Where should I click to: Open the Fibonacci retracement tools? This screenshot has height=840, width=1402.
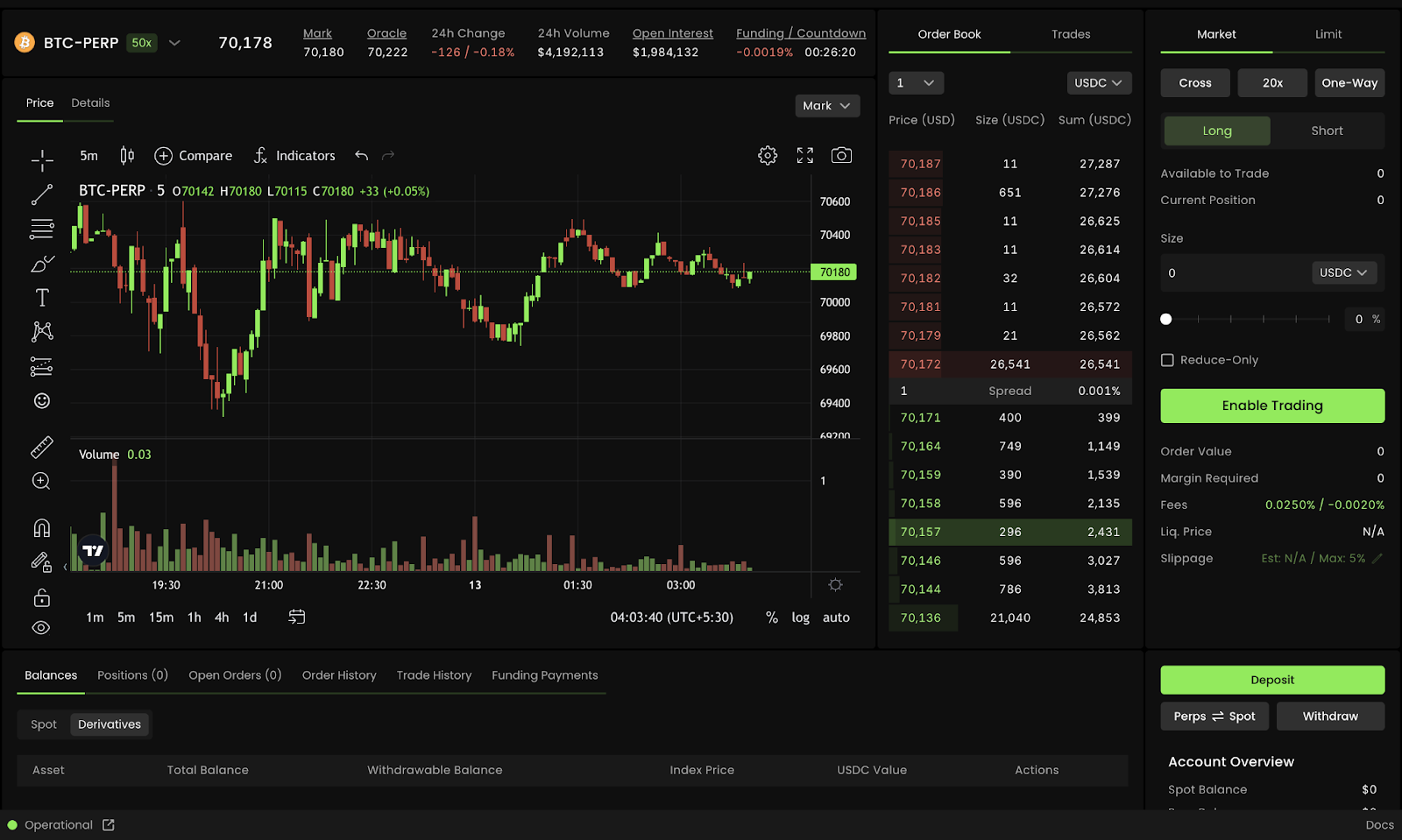42,229
